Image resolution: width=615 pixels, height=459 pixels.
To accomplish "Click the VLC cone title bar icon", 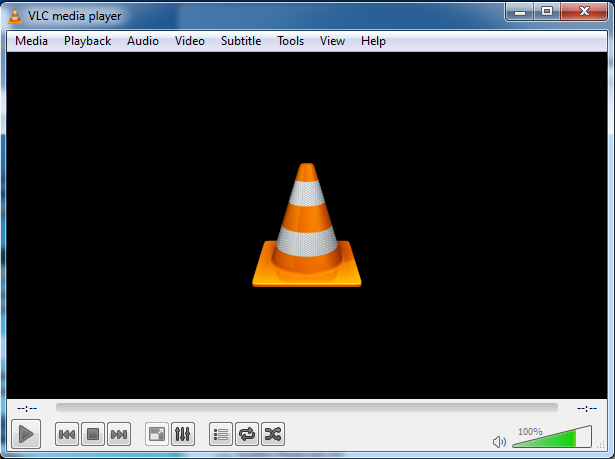I will [15, 16].
